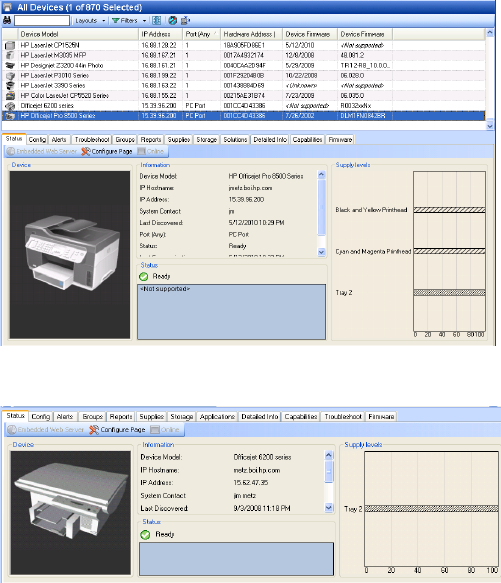Click the device list scrollbar down arrow
Viewport: 501px width, 583px height.
[490, 126]
